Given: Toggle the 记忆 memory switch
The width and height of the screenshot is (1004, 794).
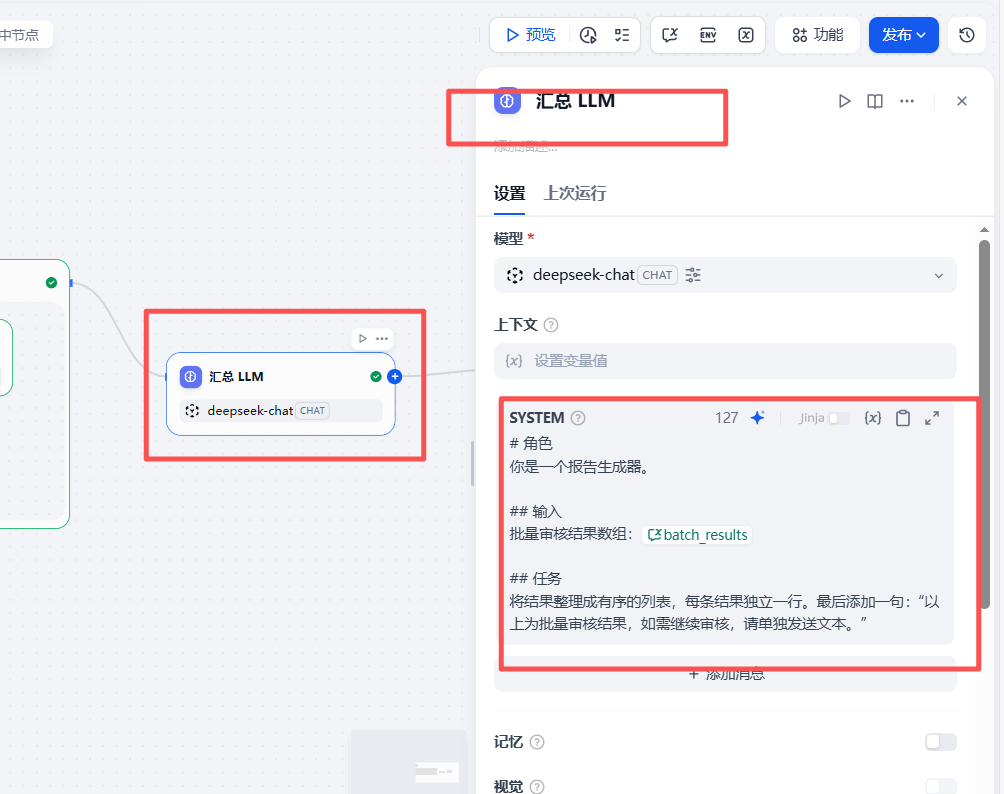Looking at the screenshot, I should [x=941, y=741].
